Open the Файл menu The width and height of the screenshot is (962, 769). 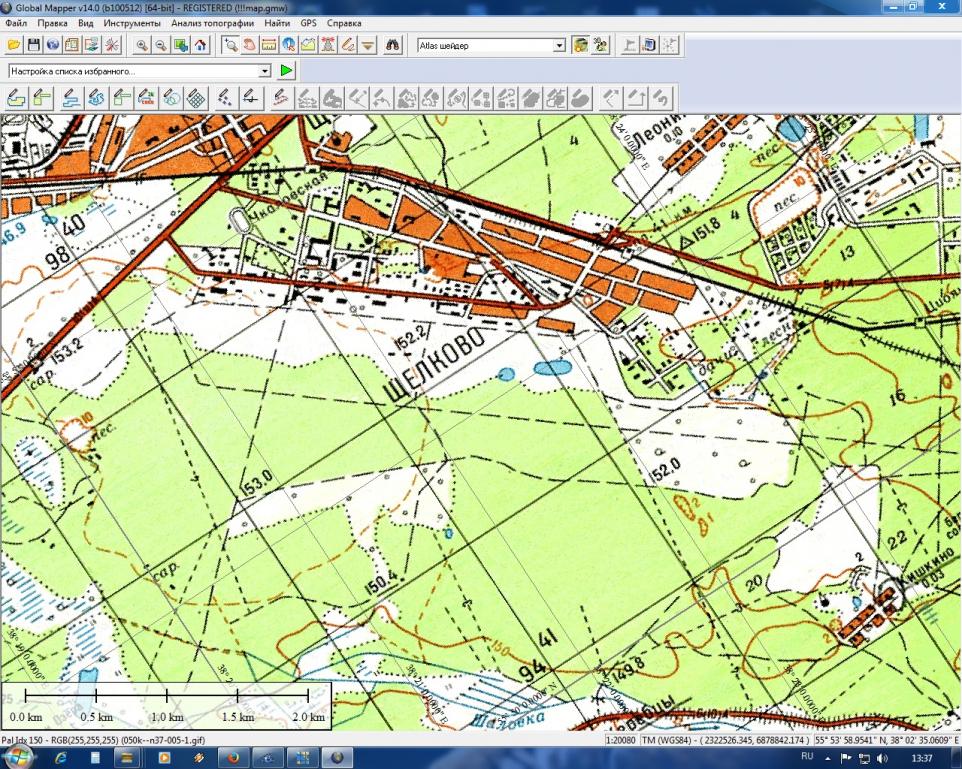point(16,22)
